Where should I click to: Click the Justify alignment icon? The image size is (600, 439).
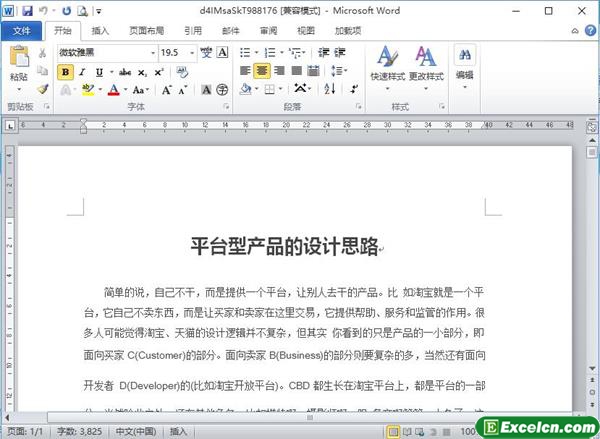[297, 70]
